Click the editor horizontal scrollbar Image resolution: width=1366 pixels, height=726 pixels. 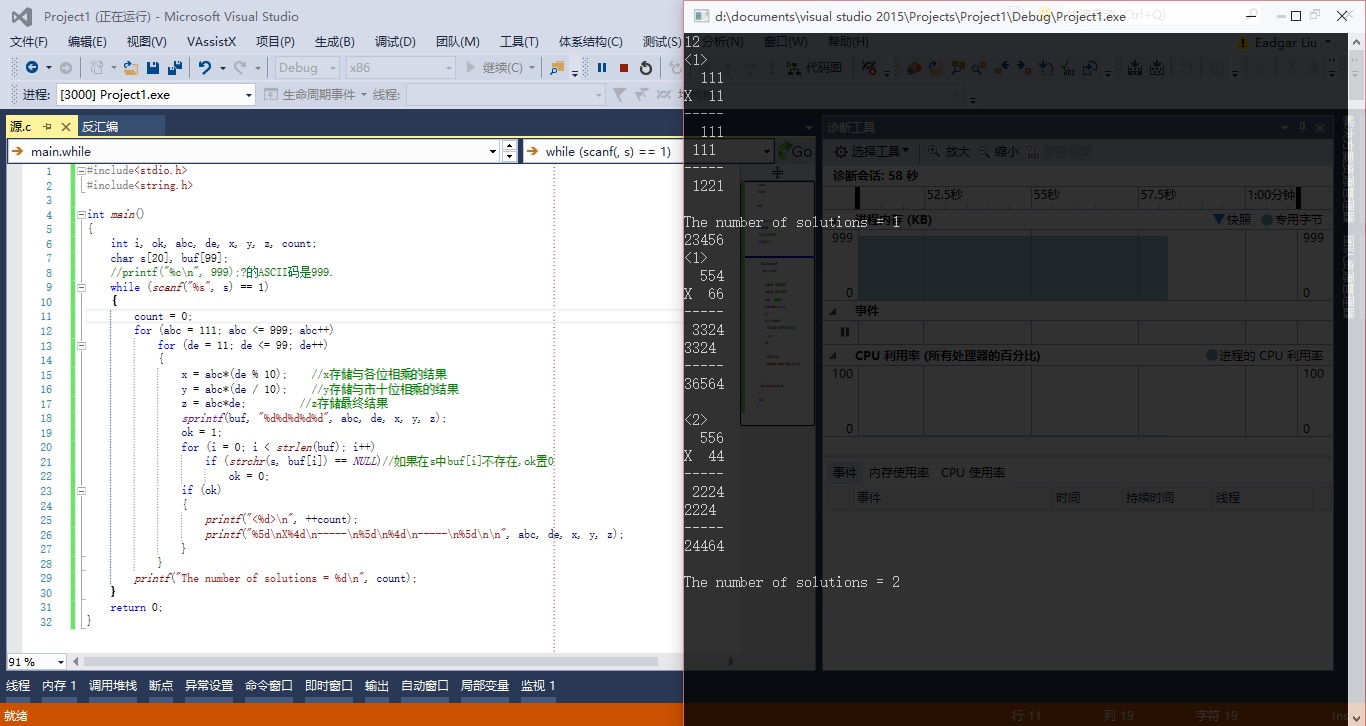[x=371, y=662]
